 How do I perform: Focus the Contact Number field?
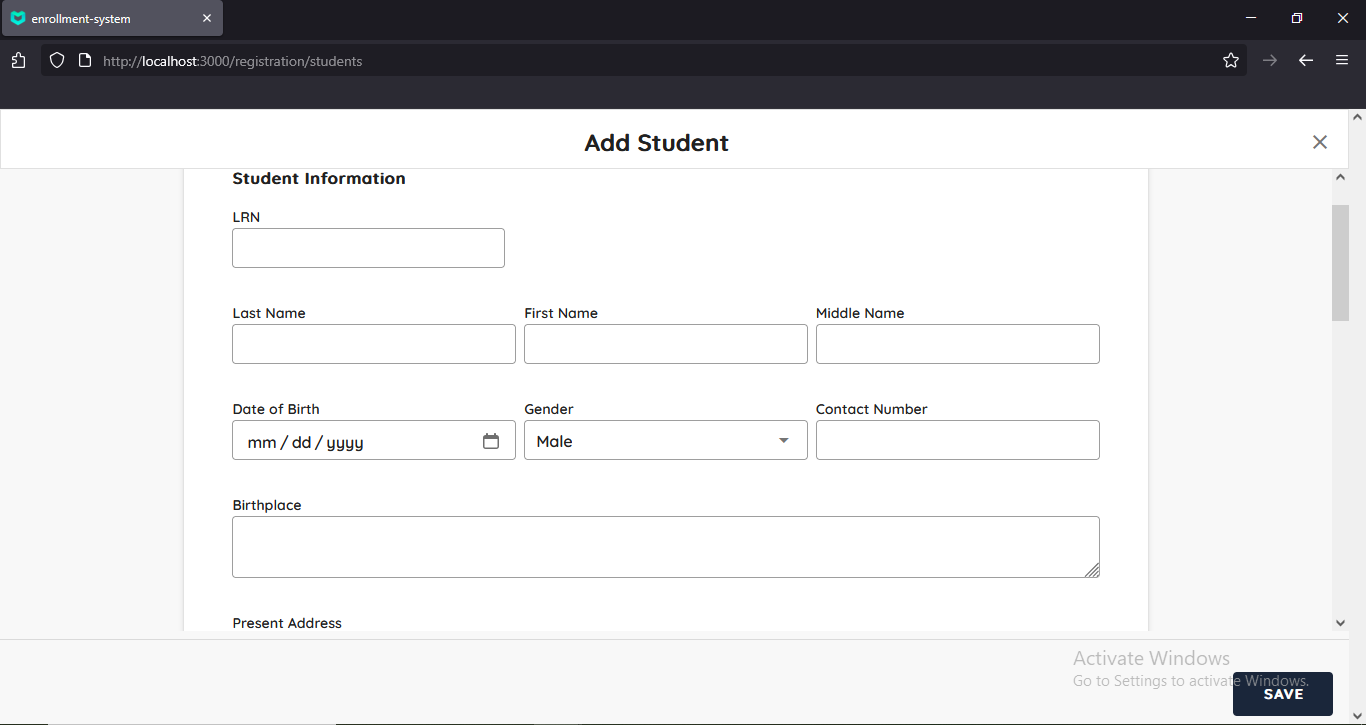point(958,440)
